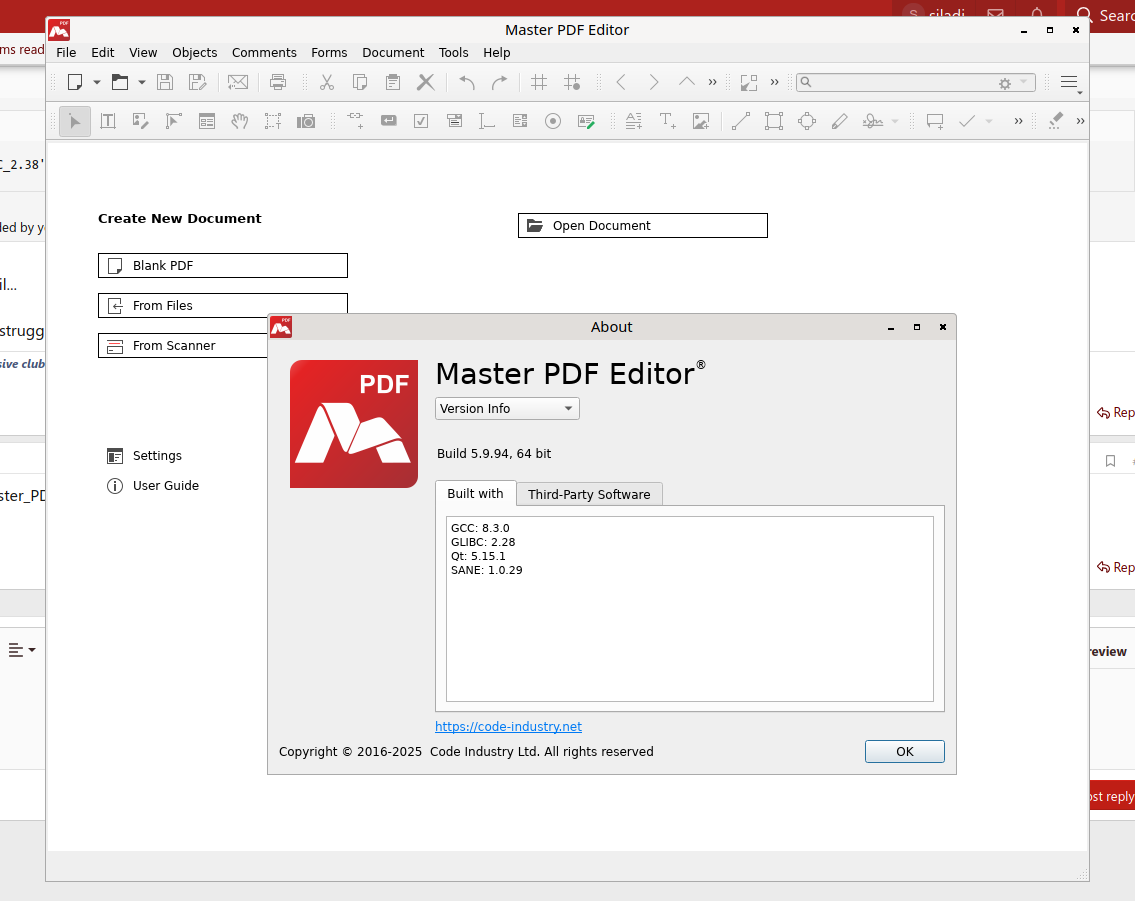
Task: Select the Hand pan tool
Action: [x=239, y=121]
